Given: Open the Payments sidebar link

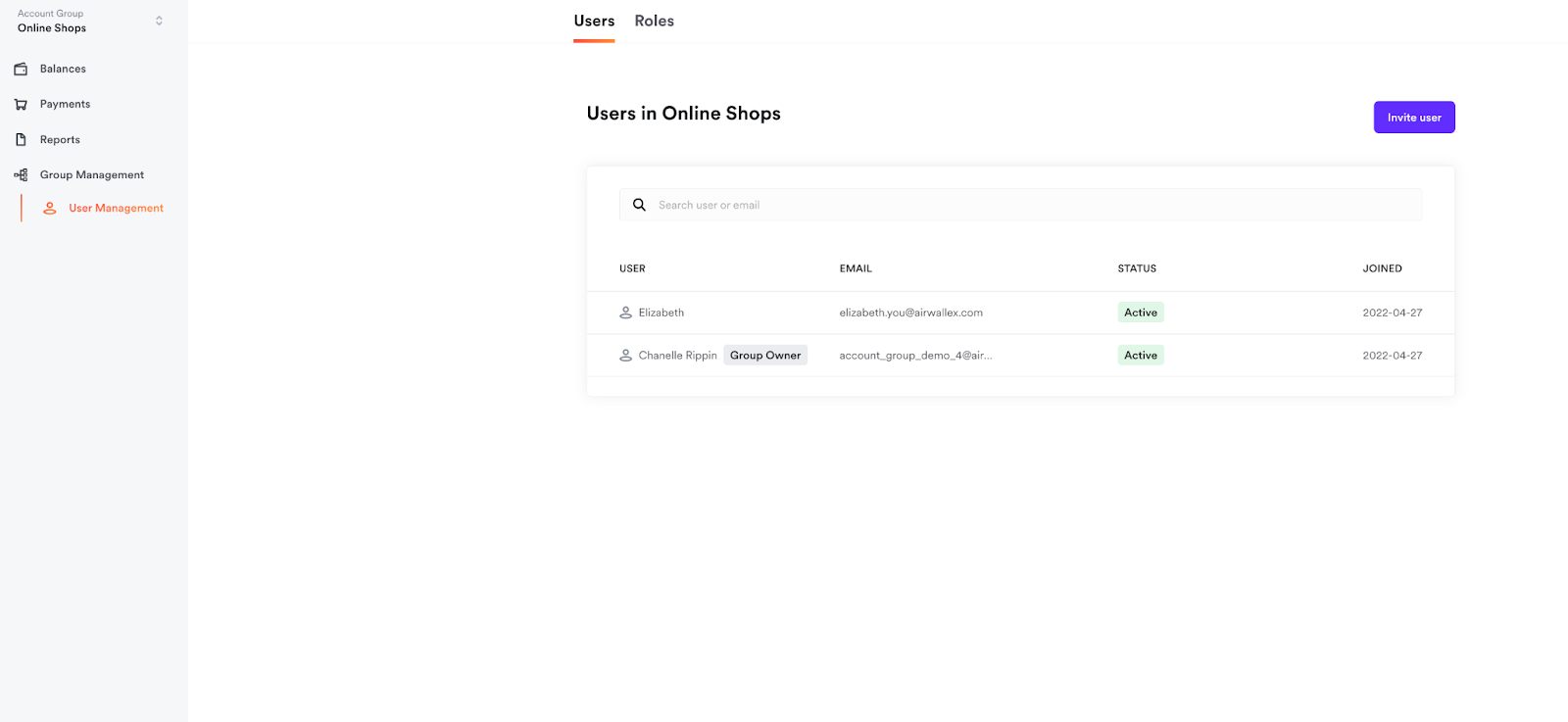Looking at the screenshot, I should coord(65,104).
